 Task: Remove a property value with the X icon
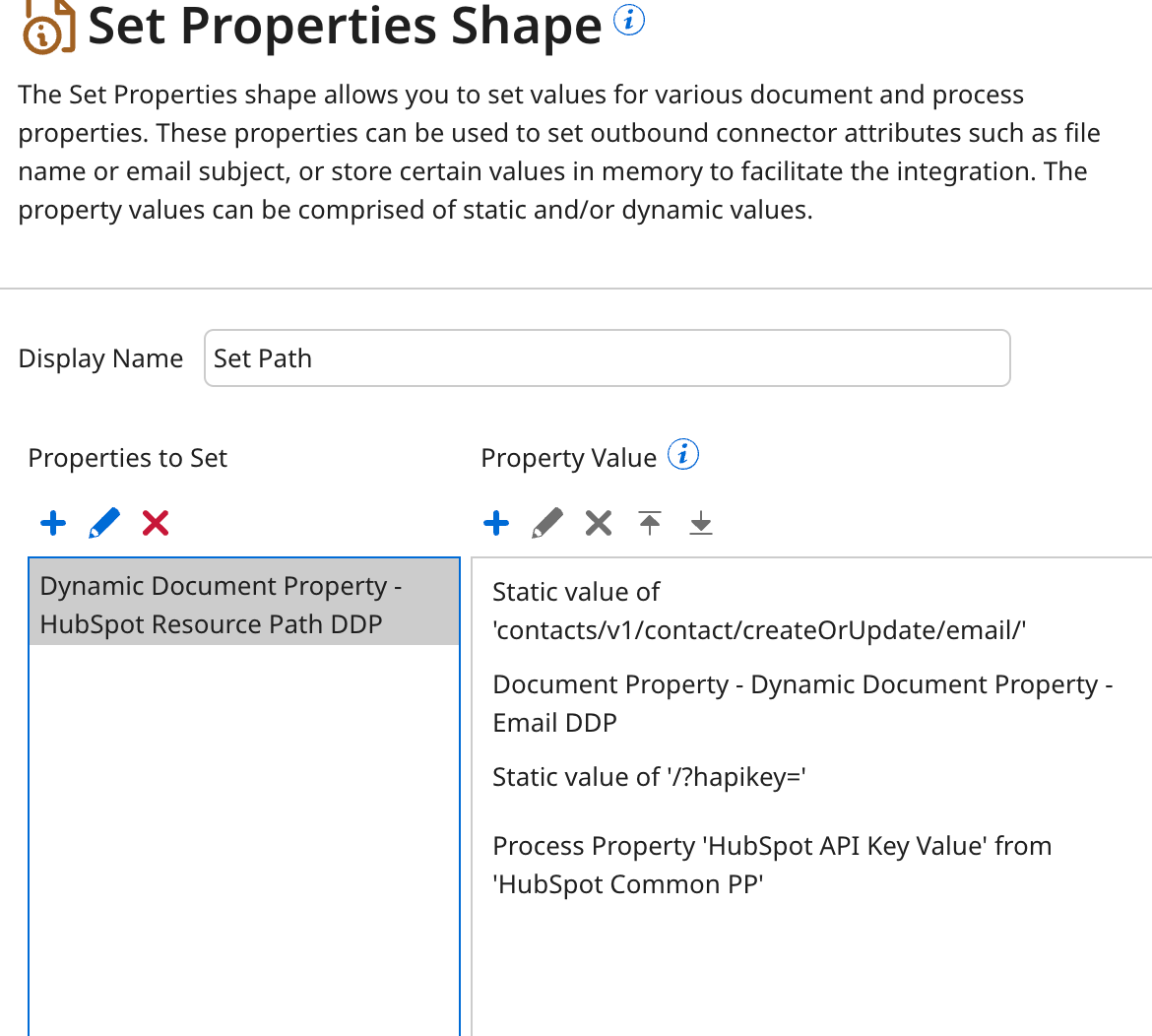point(598,523)
